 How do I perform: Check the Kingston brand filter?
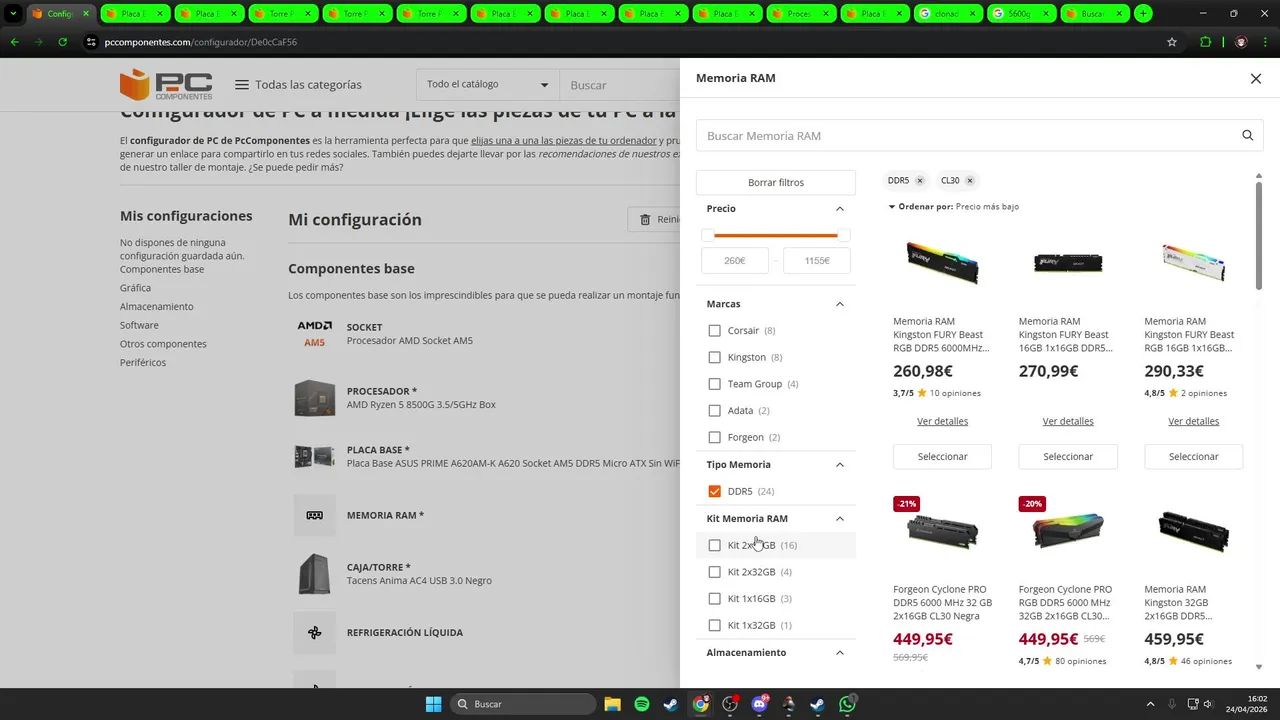[714, 357]
